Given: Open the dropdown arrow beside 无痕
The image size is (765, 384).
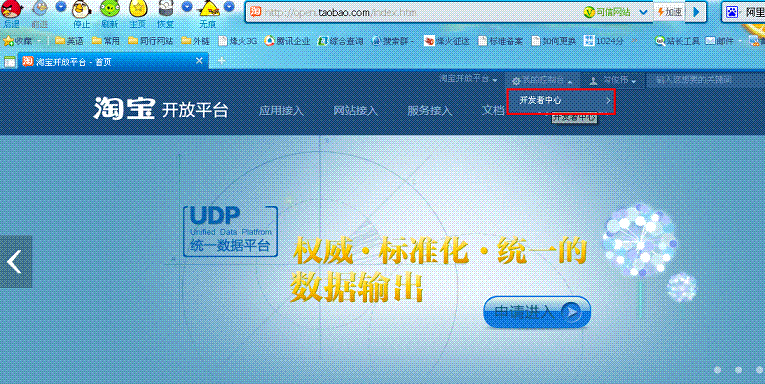Looking at the screenshot, I should pos(229,7).
